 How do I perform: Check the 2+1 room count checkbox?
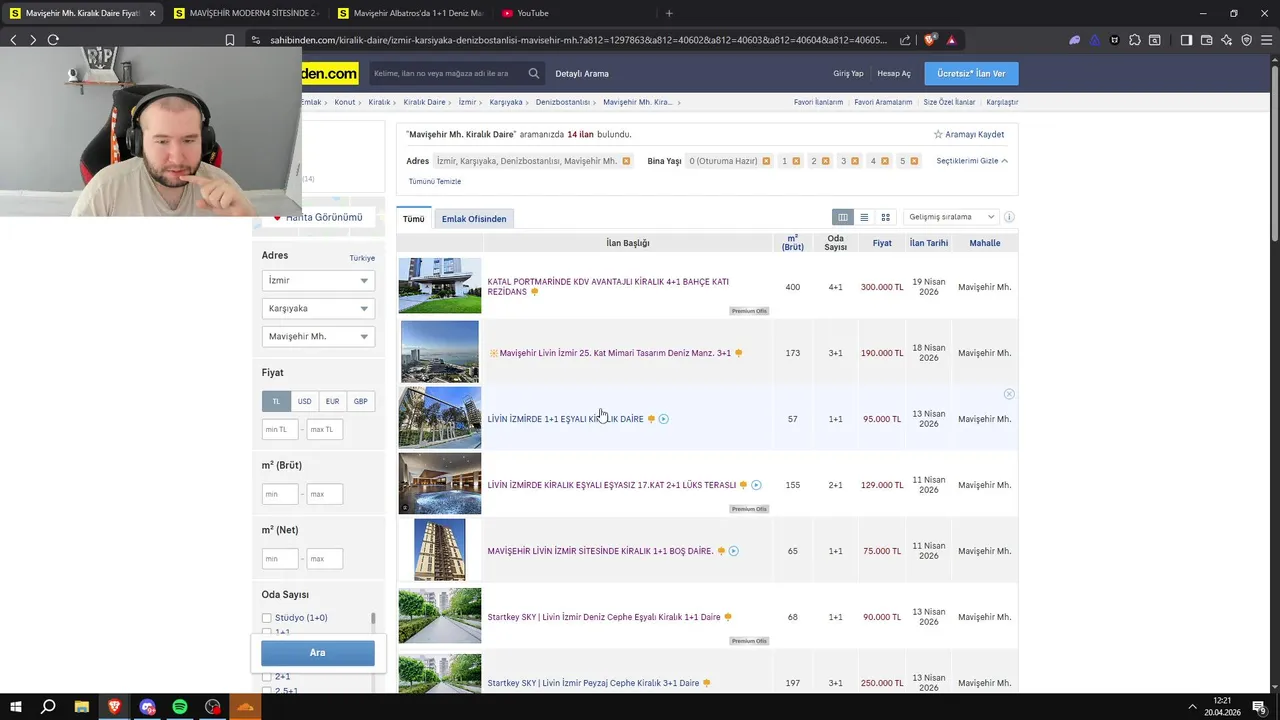[x=266, y=676]
